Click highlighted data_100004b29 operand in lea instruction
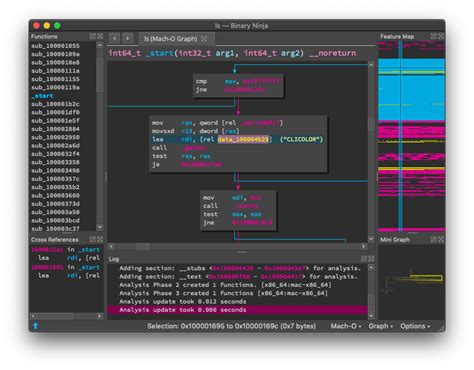Viewport: 474px width, 370px height. click(x=243, y=139)
